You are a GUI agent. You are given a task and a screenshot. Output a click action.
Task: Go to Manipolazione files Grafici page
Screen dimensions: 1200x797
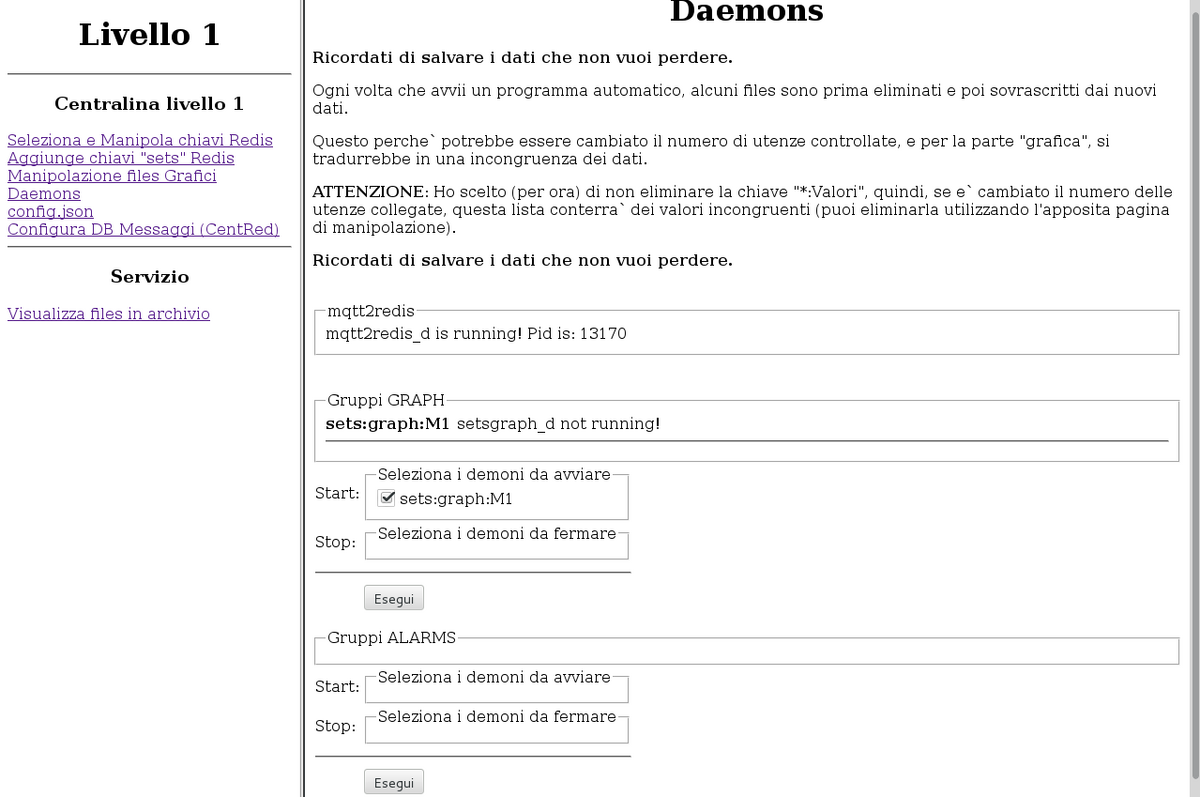112,176
